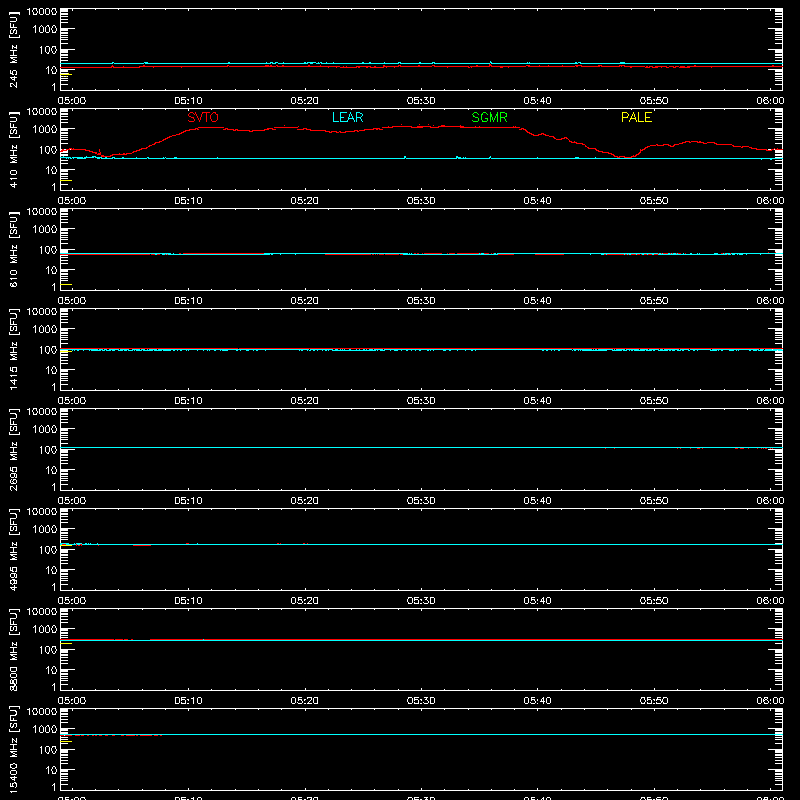Image resolution: width=800 pixels, height=800 pixels.
Task: Select the 1415 MHz [SFU] axis title
Action: (x=13, y=349)
